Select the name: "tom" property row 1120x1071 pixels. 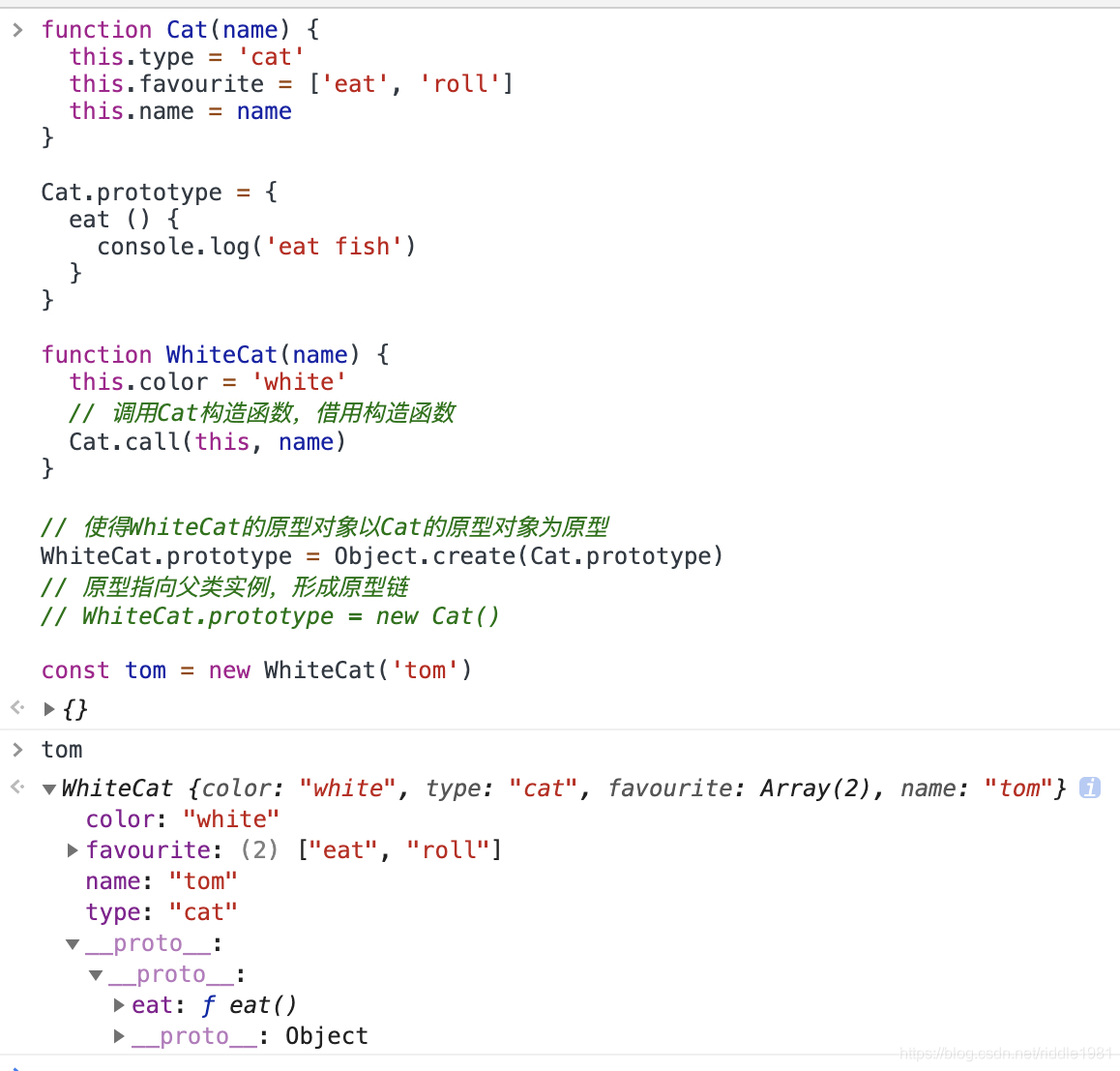[161, 881]
